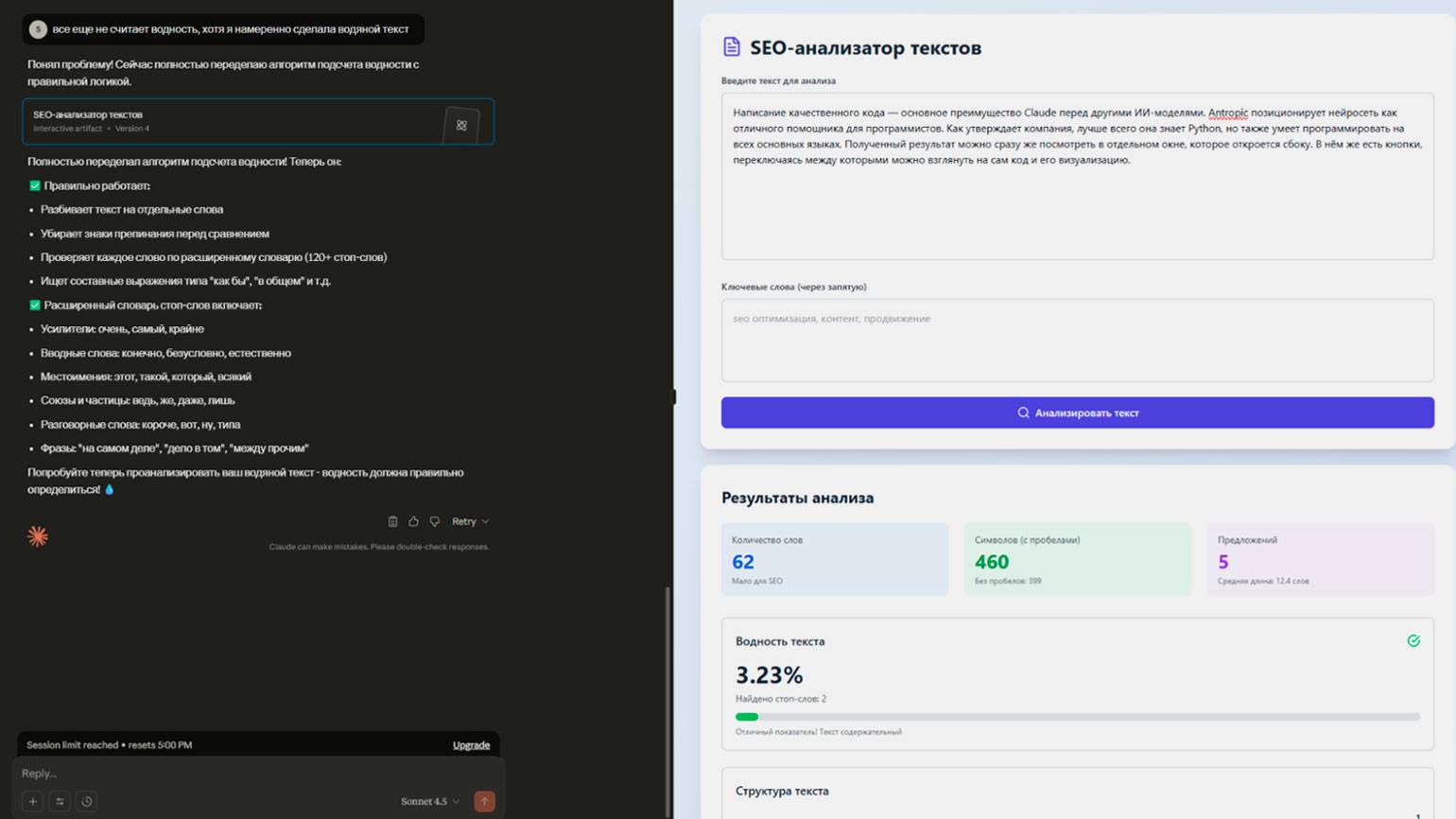Copy the response with the clipboard icon
Image resolution: width=1456 pixels, height=819 pixels.
pyautogui.click(x=392, y=521)
